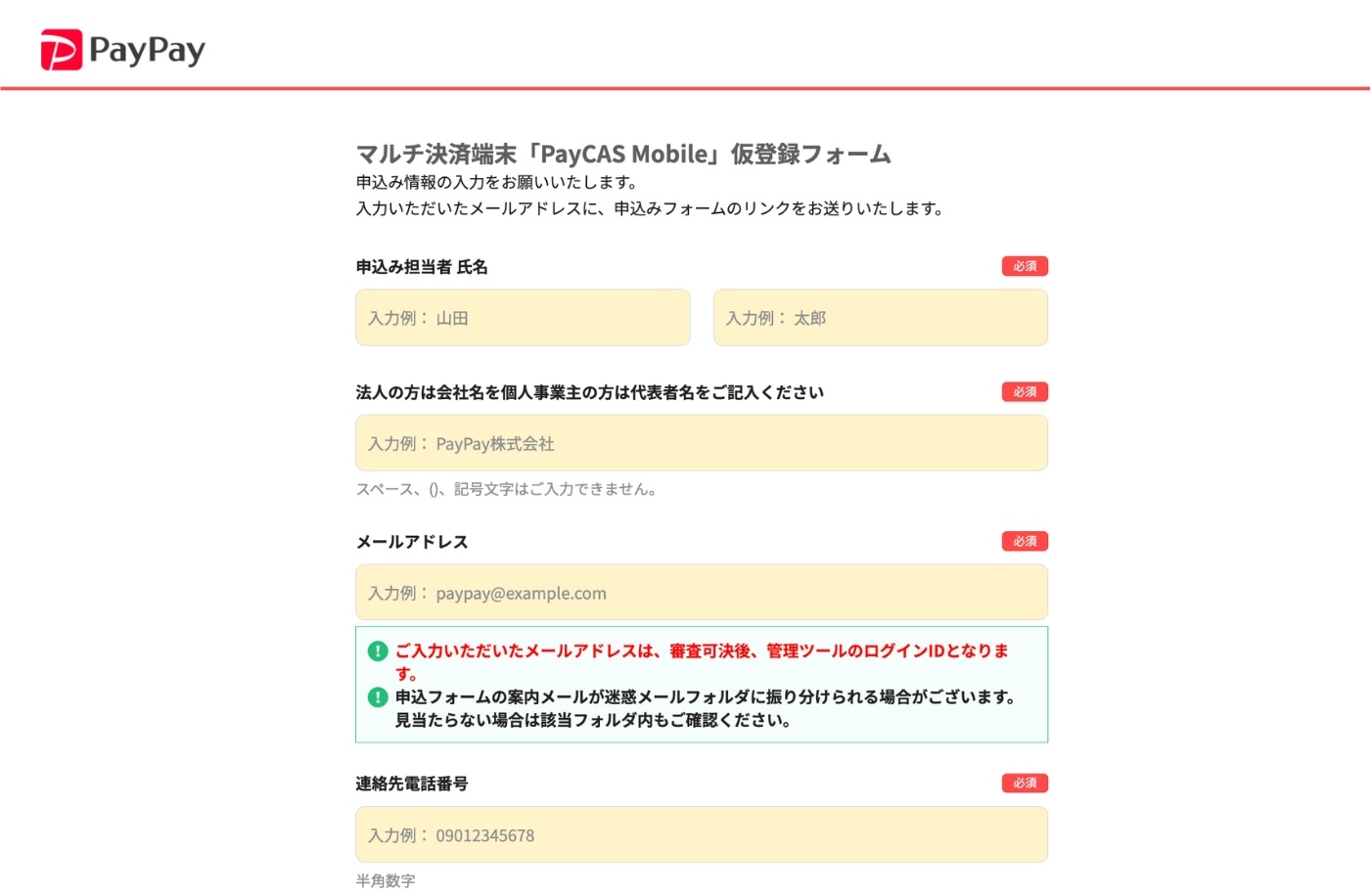Click the label 連絡先電話番号

[412, 784]
